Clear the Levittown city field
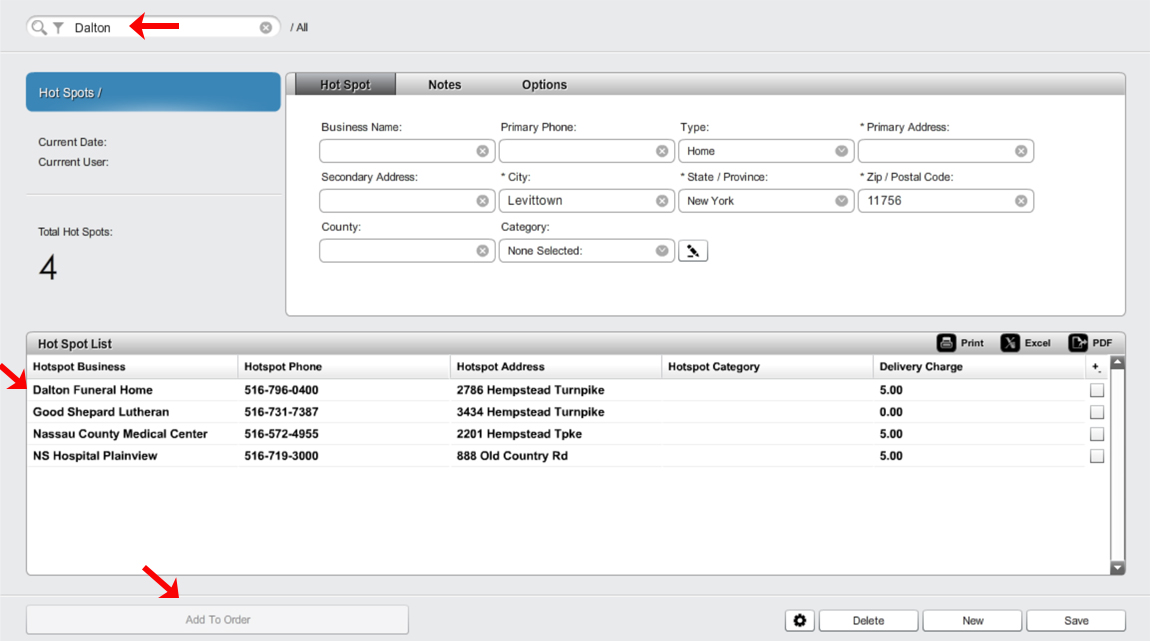This screenshot has height=641, width=1150. [662, 201]
